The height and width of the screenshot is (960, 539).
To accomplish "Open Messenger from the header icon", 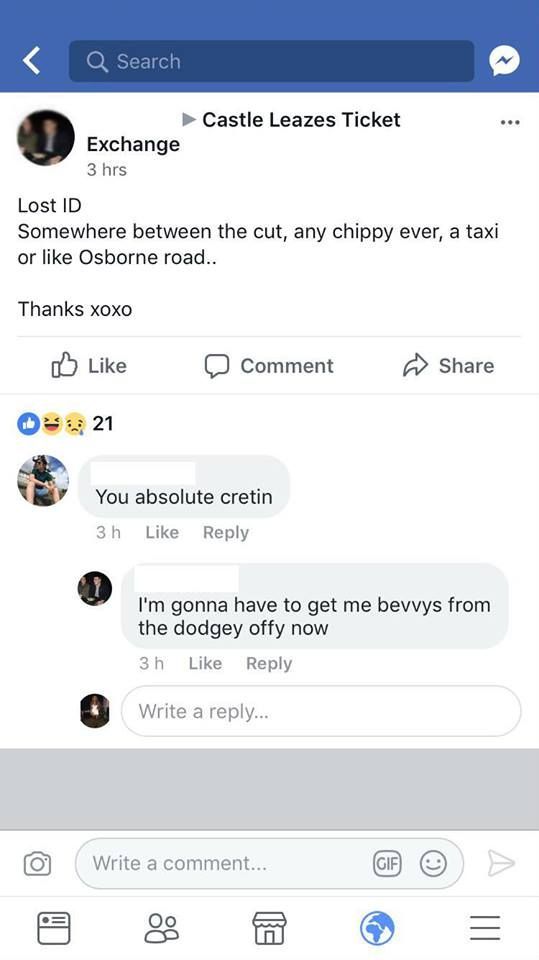I will pyautogui.click(x=504, y=61).
